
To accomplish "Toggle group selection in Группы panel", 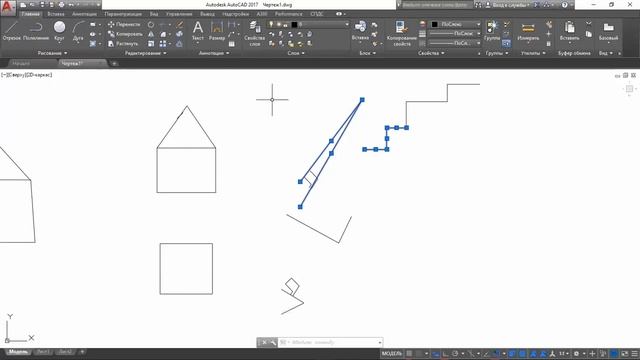I will tap(506, 43).
